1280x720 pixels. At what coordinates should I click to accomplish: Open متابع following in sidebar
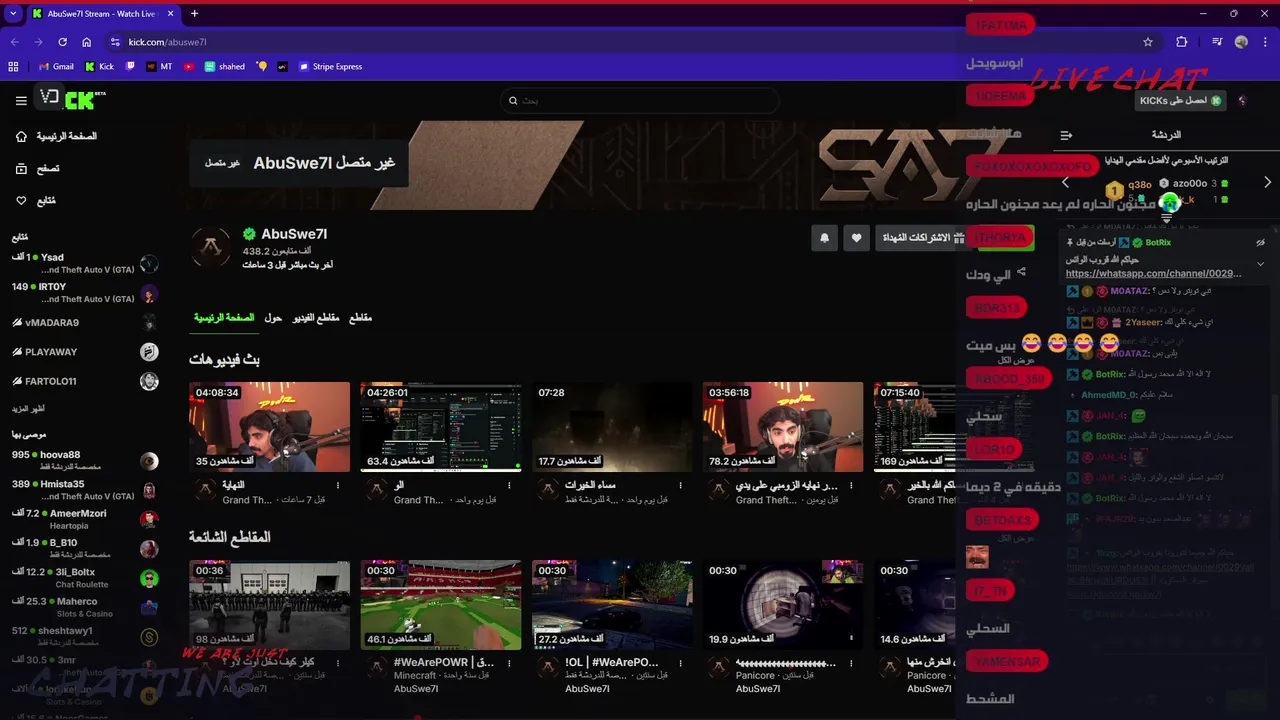click(36, 201)
